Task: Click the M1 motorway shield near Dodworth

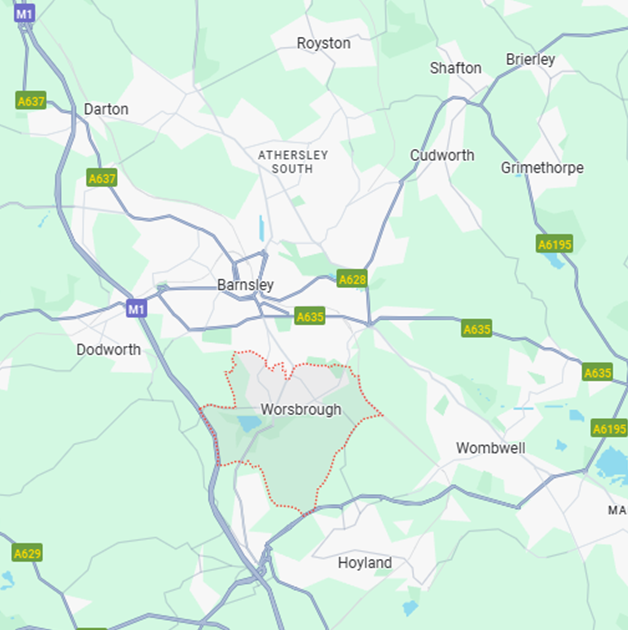Action: (x=136, y=309)
